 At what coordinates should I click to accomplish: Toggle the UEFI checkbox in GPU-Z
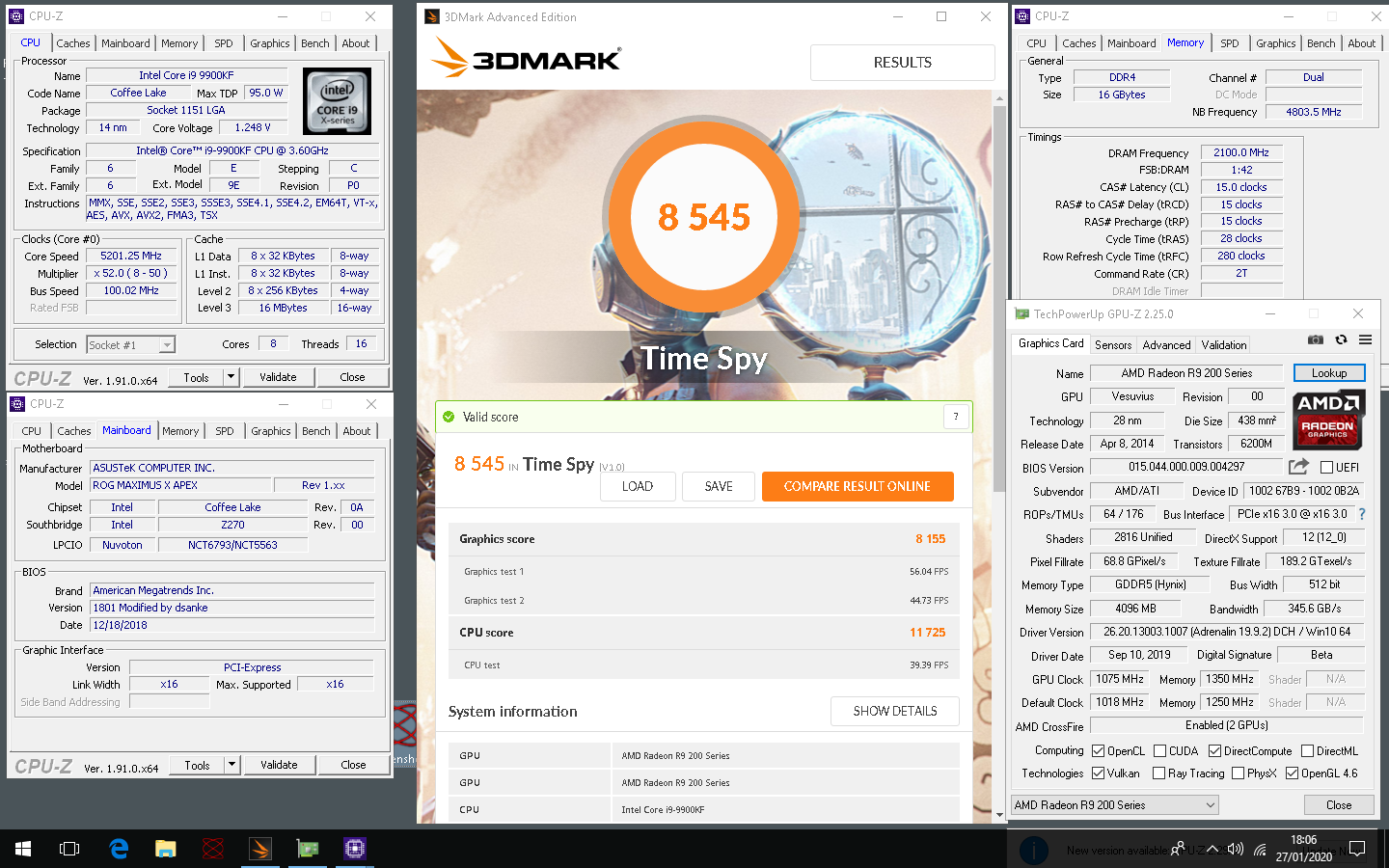(x=1326, y=468)
